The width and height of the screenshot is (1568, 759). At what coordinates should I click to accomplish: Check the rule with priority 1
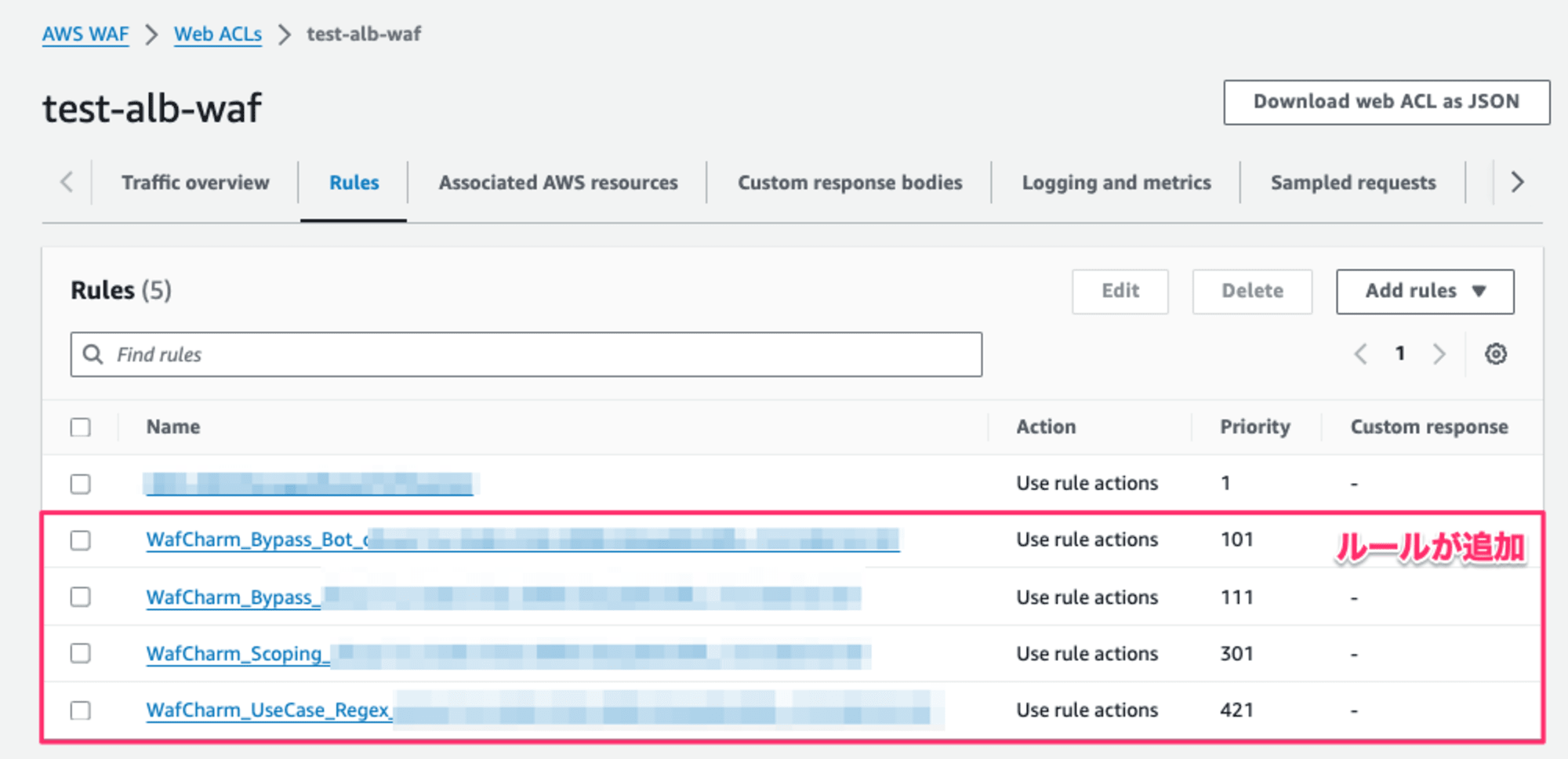[80, 484]
